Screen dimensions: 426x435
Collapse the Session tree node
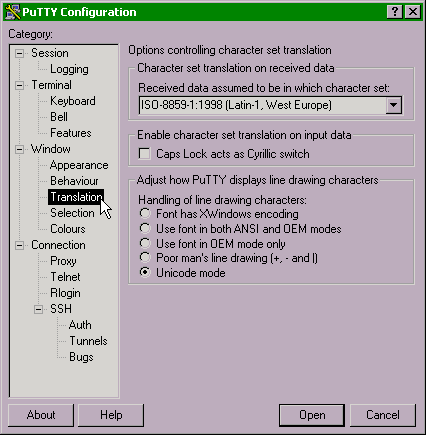click(20, 53)
